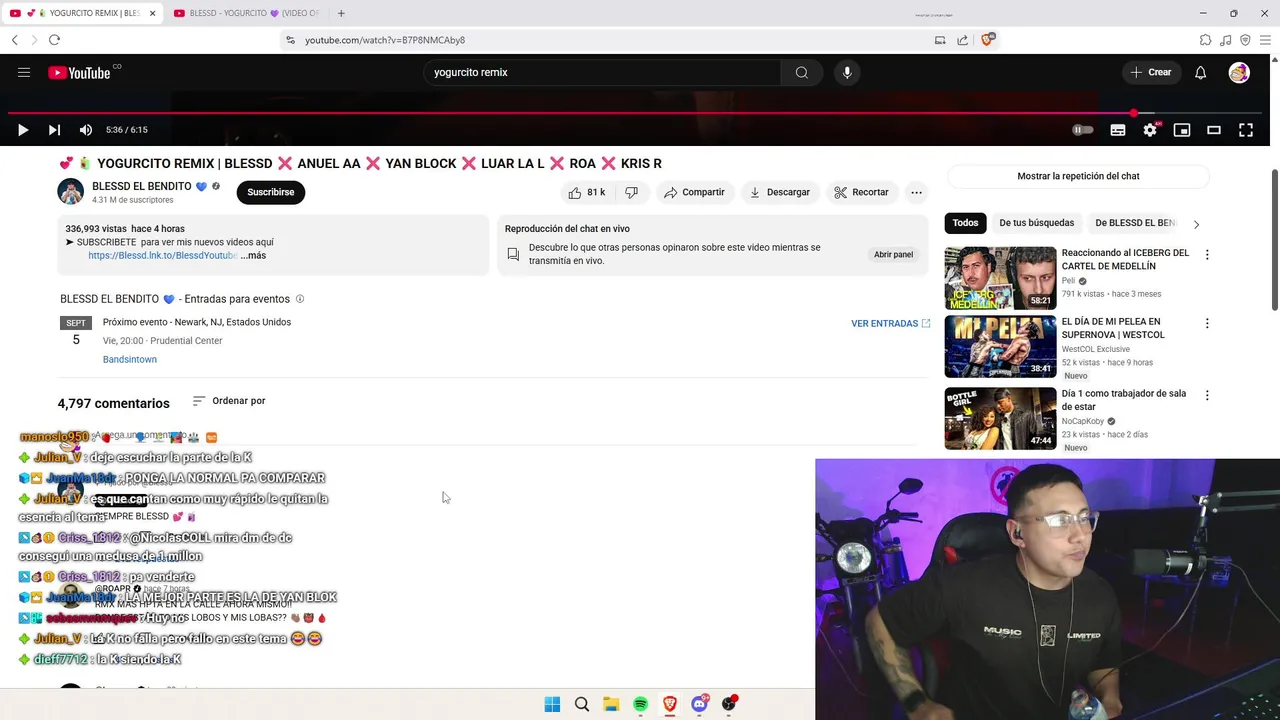The image size is (1280, 720).
Task: Switch to the miniplayer
Action: click(x=1182, y=130)
